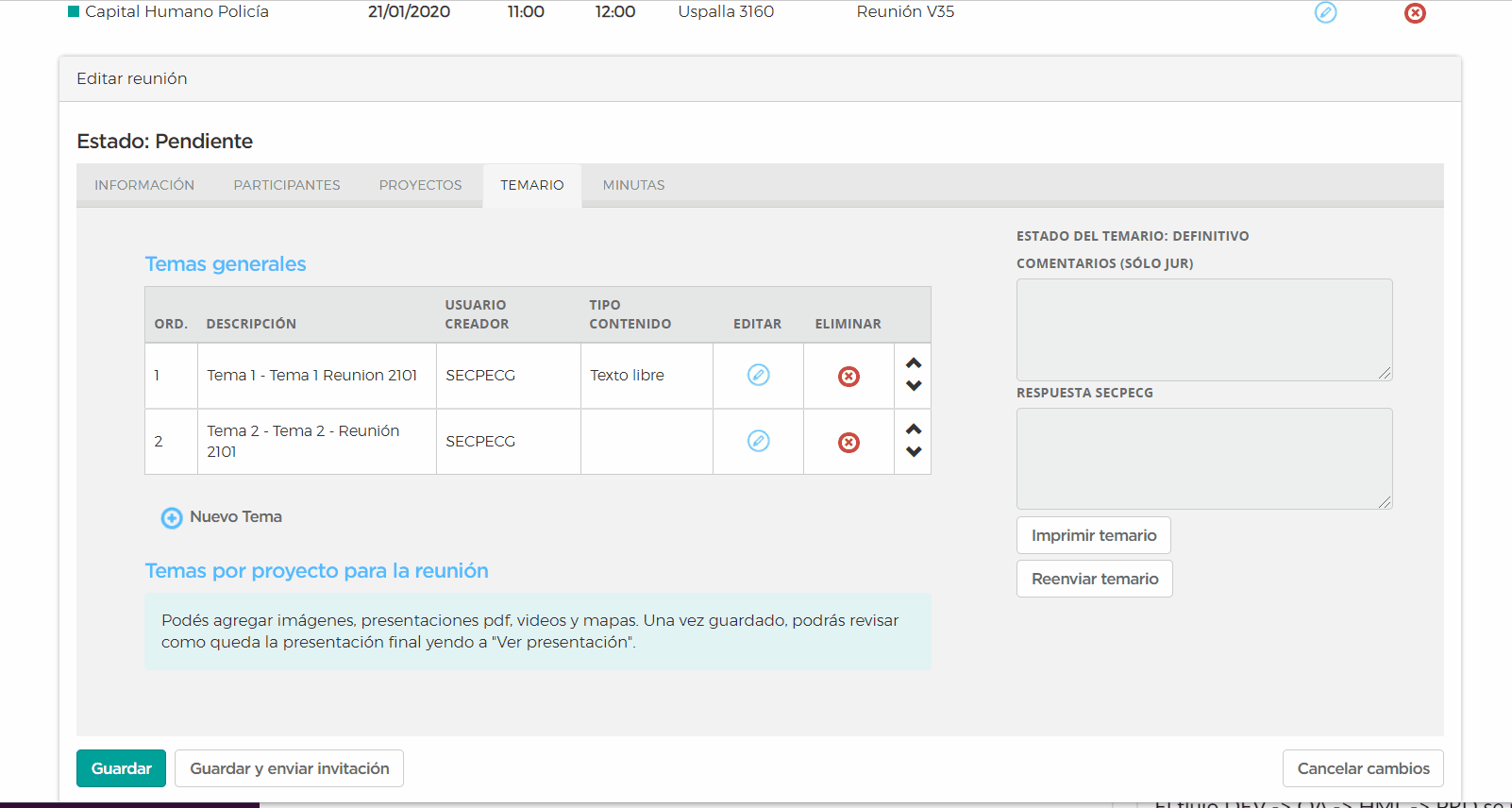Move Tema 2 down with arrow

coord(914,452)
